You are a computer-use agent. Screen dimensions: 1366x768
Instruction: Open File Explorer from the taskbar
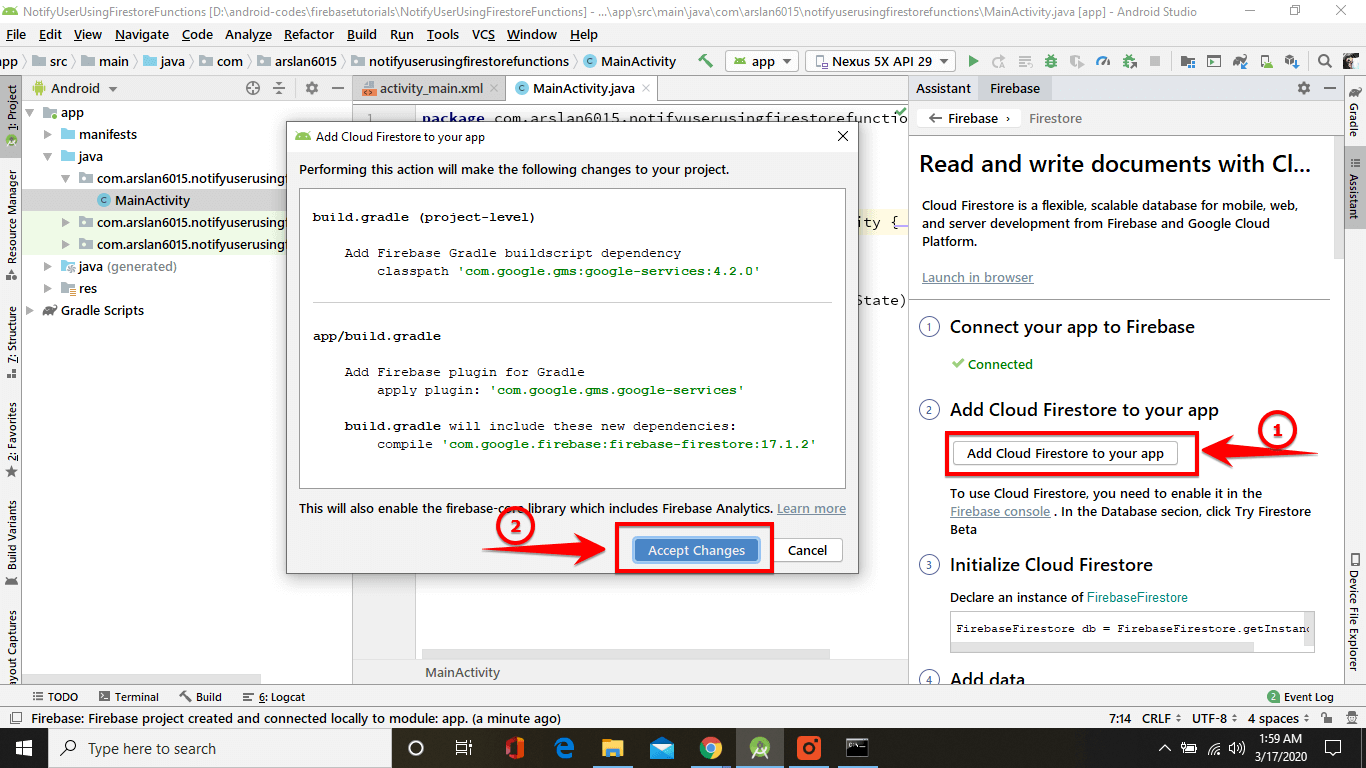tap(612, 748)
